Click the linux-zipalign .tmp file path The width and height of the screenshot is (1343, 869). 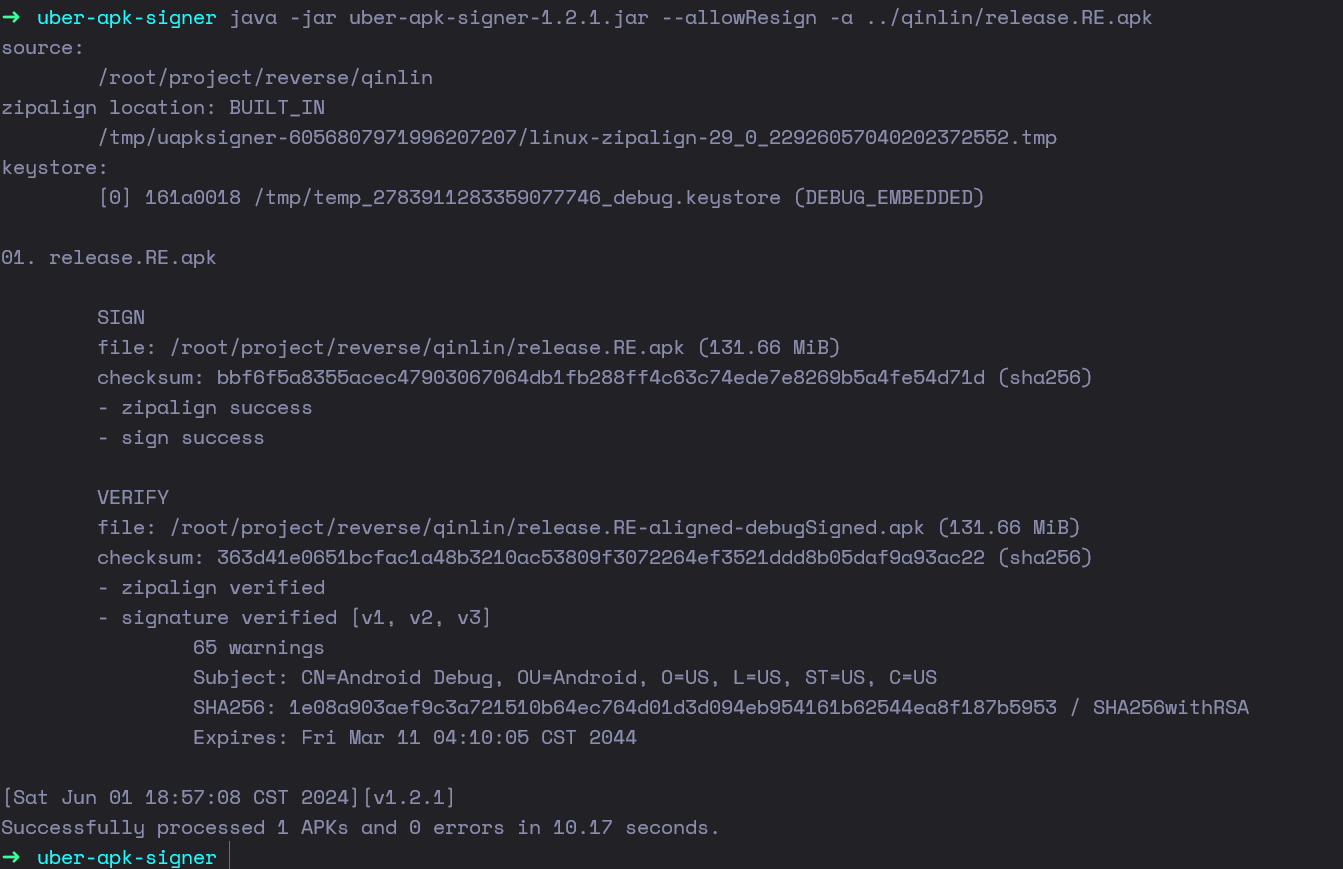click(577, 137)
